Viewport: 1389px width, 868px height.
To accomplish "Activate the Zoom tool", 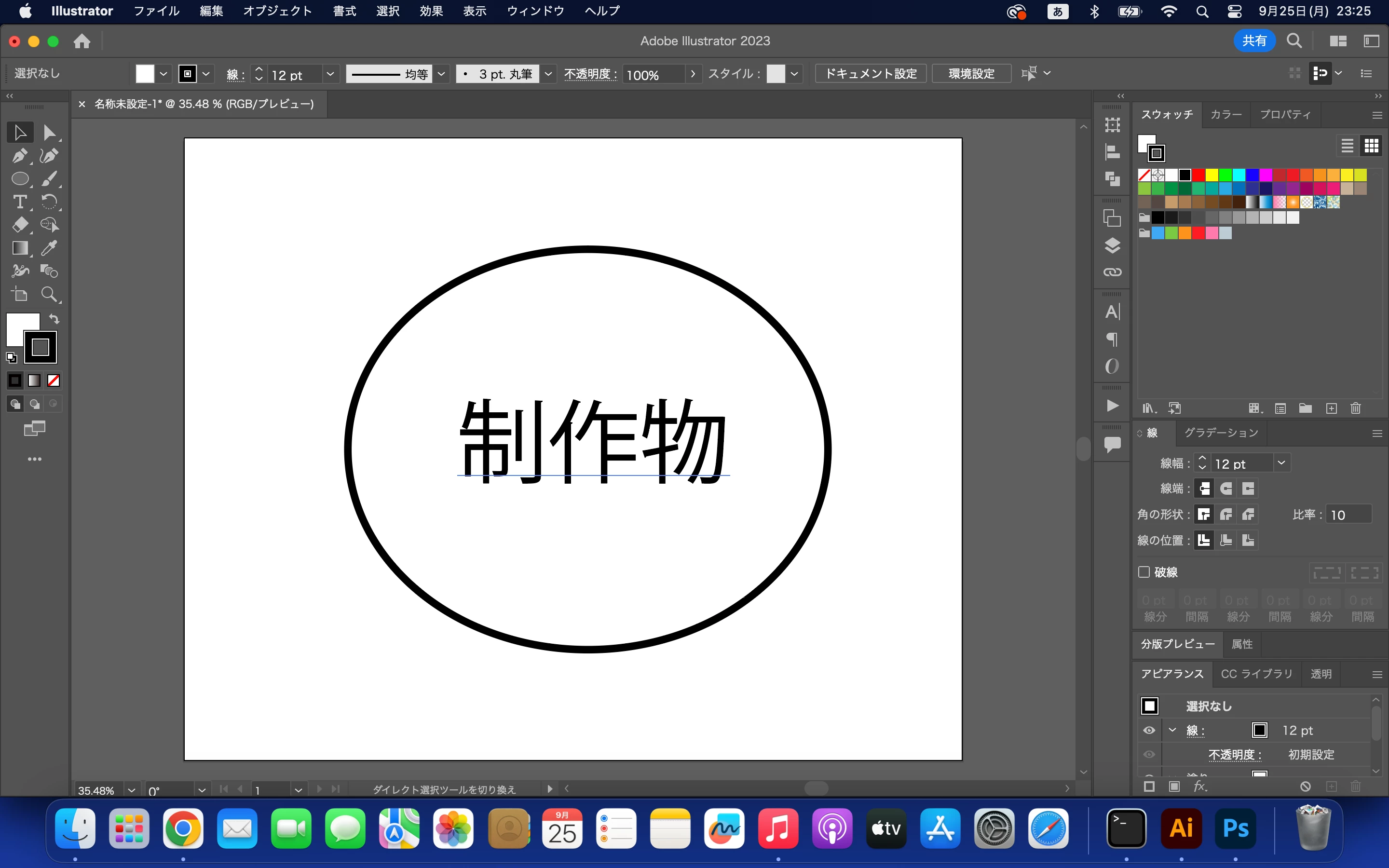I will coord(49,295).
